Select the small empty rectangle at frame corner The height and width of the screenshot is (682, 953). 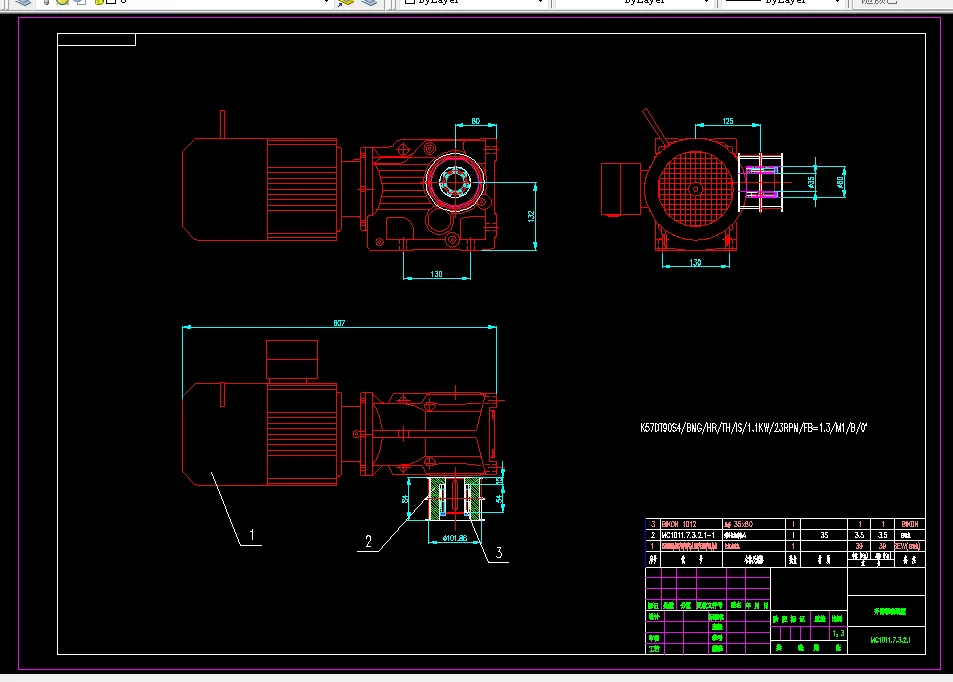97,40
